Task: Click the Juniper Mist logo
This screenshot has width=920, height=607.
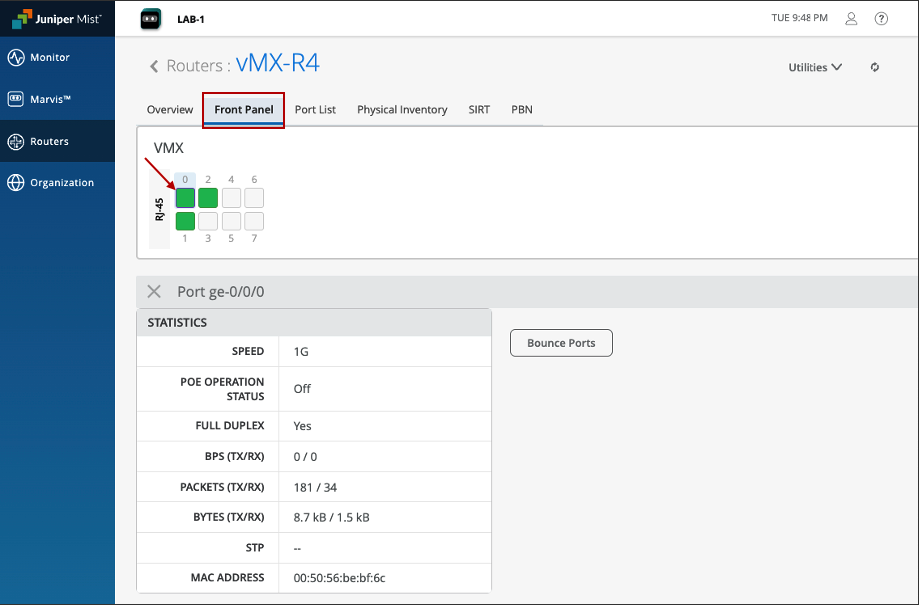Action: point(56,18)
